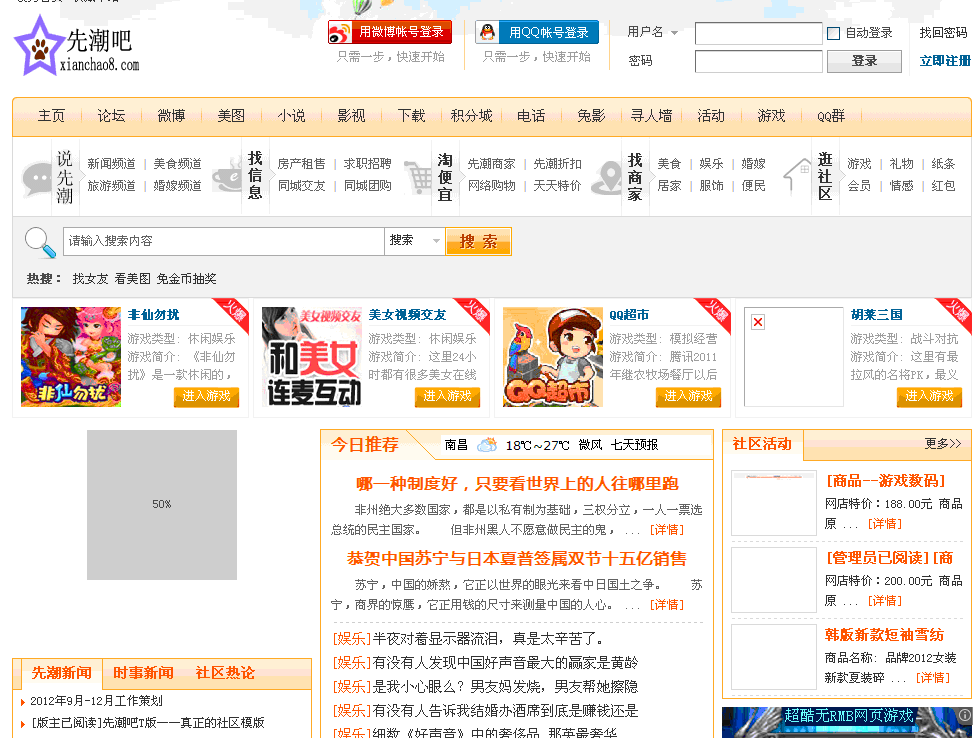Viewport: 979px width, 738px height.
Task: Open the 房产租售 link
Action: tap(302, 164)
